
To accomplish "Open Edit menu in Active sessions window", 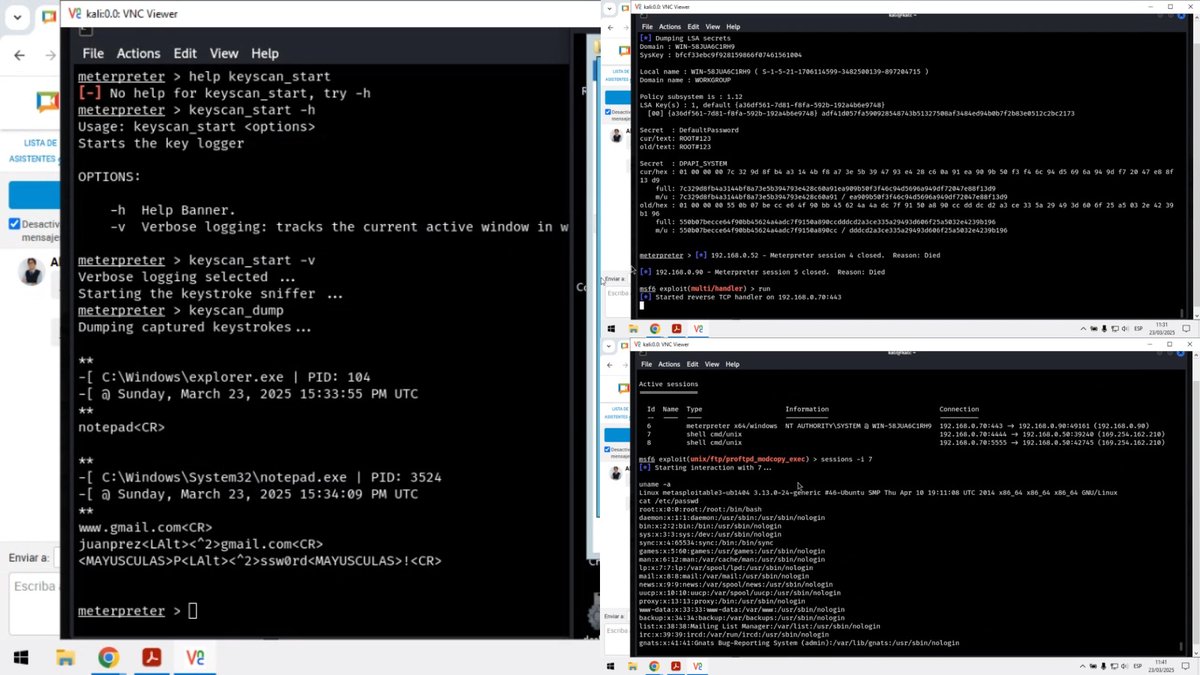I will (x=693, y=364).
